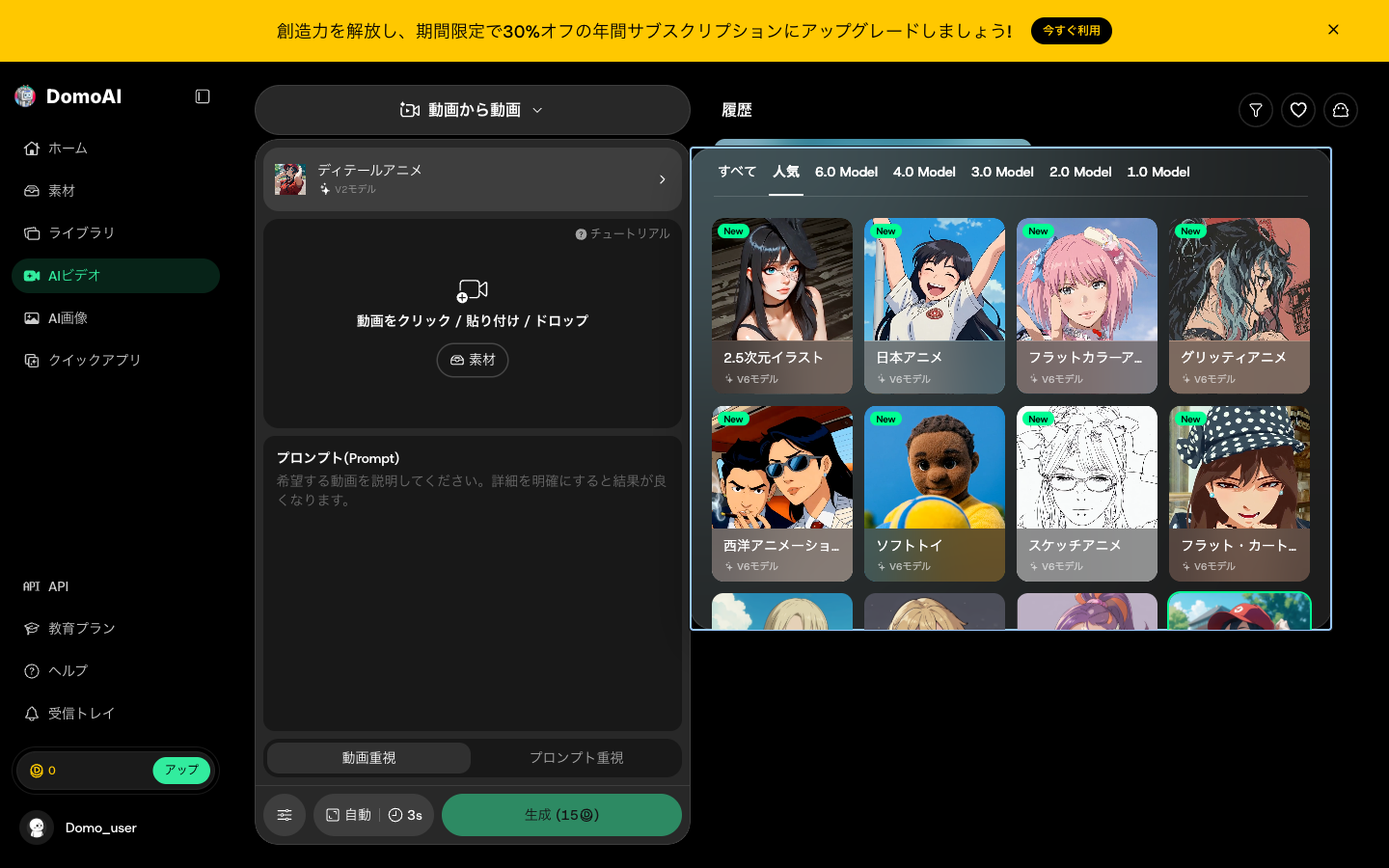Select the すべて tab
Viewport: 1389px width, 868px height.
(737, 172)
